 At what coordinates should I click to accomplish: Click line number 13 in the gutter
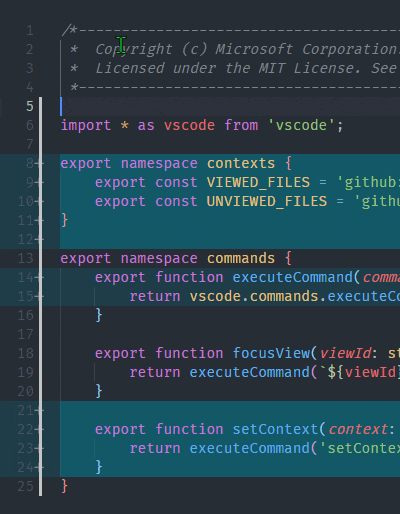pos(26,258)
